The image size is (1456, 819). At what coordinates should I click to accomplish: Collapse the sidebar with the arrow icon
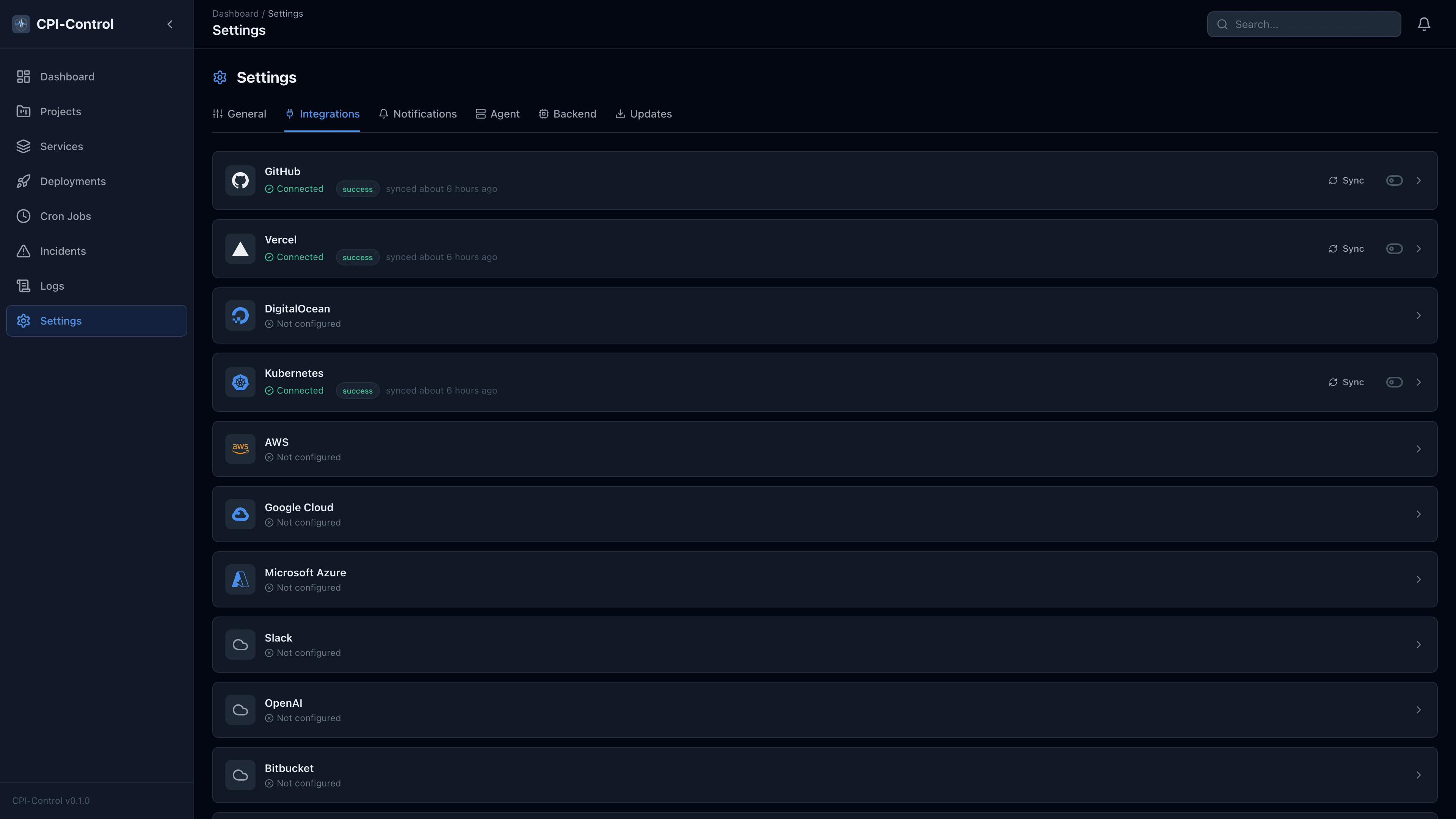point(170,24)
